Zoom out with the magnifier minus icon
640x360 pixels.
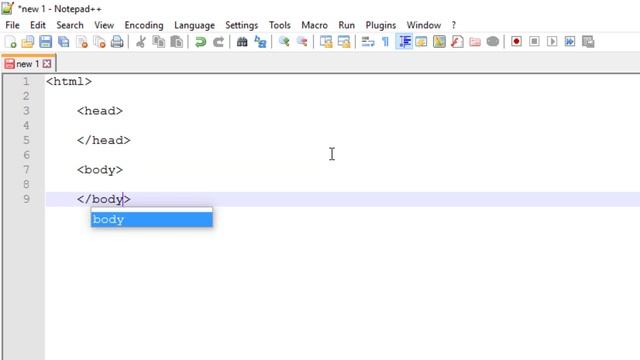302,42
